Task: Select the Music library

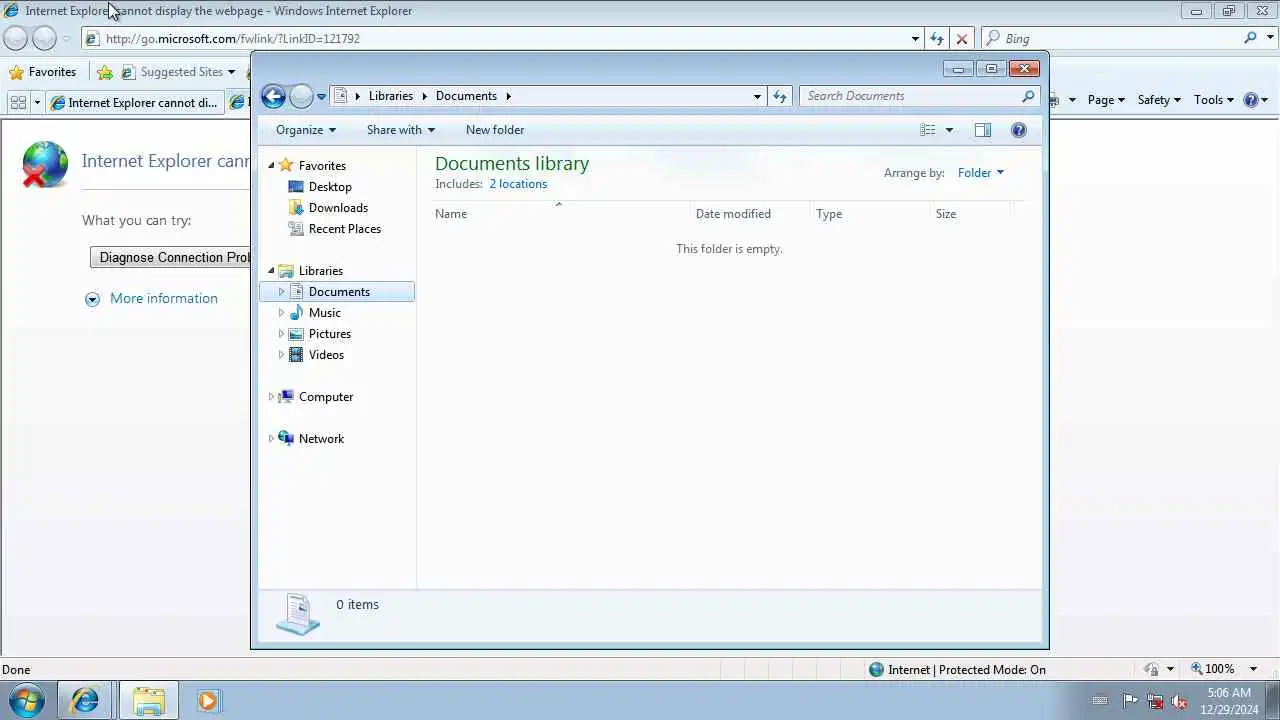Action: click(325, 313)
